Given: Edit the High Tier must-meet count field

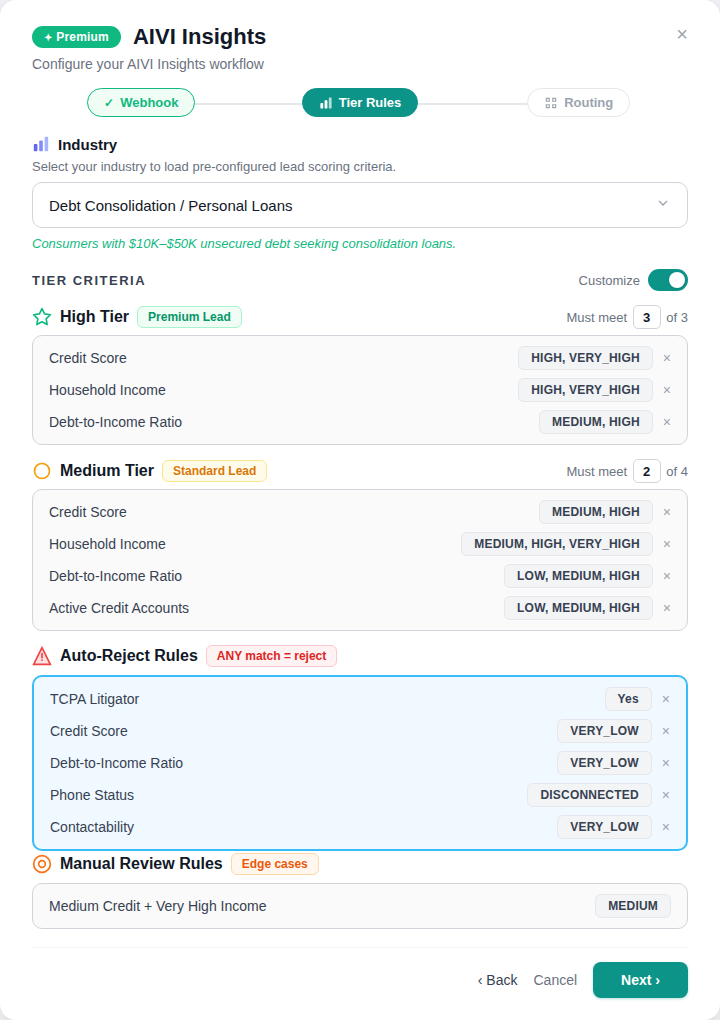Looking at the screenshot, I should 646,317.
